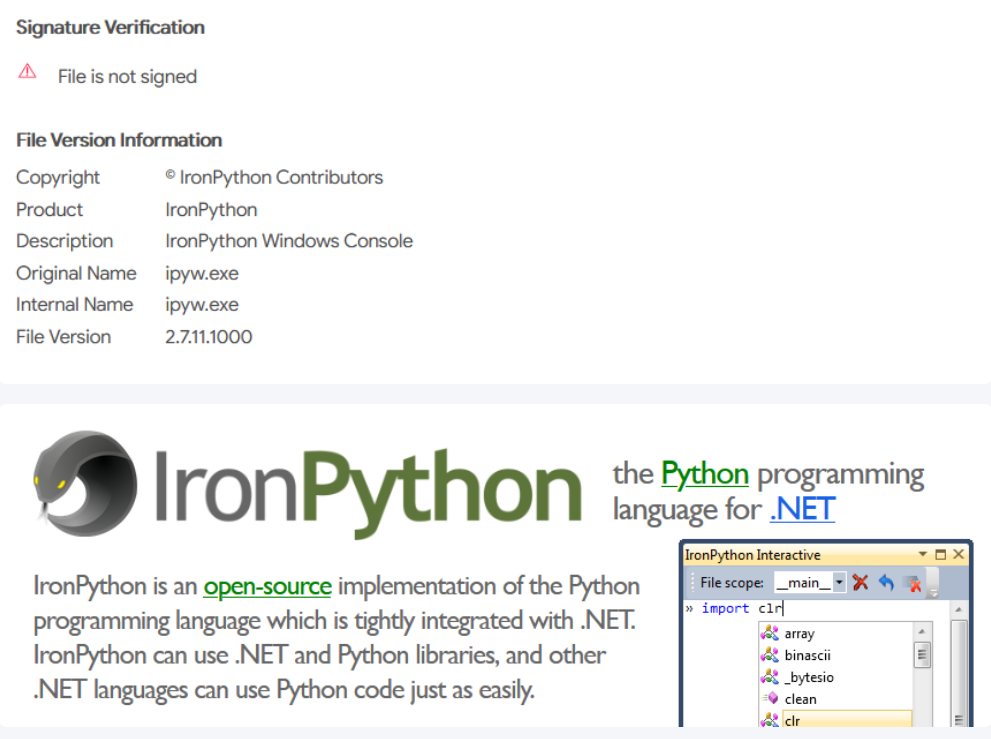
Task: Click the red X cancel icon in toolbar
Action: click(x=860, y=582)
